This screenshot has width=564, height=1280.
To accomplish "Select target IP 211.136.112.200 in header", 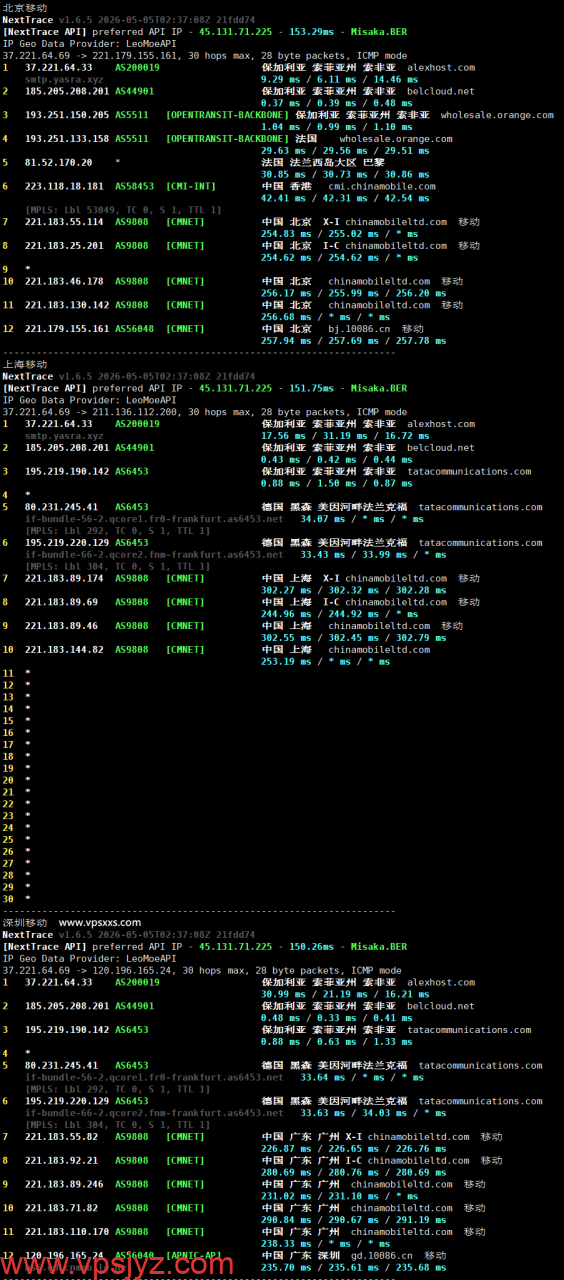I will click(140, 412).
